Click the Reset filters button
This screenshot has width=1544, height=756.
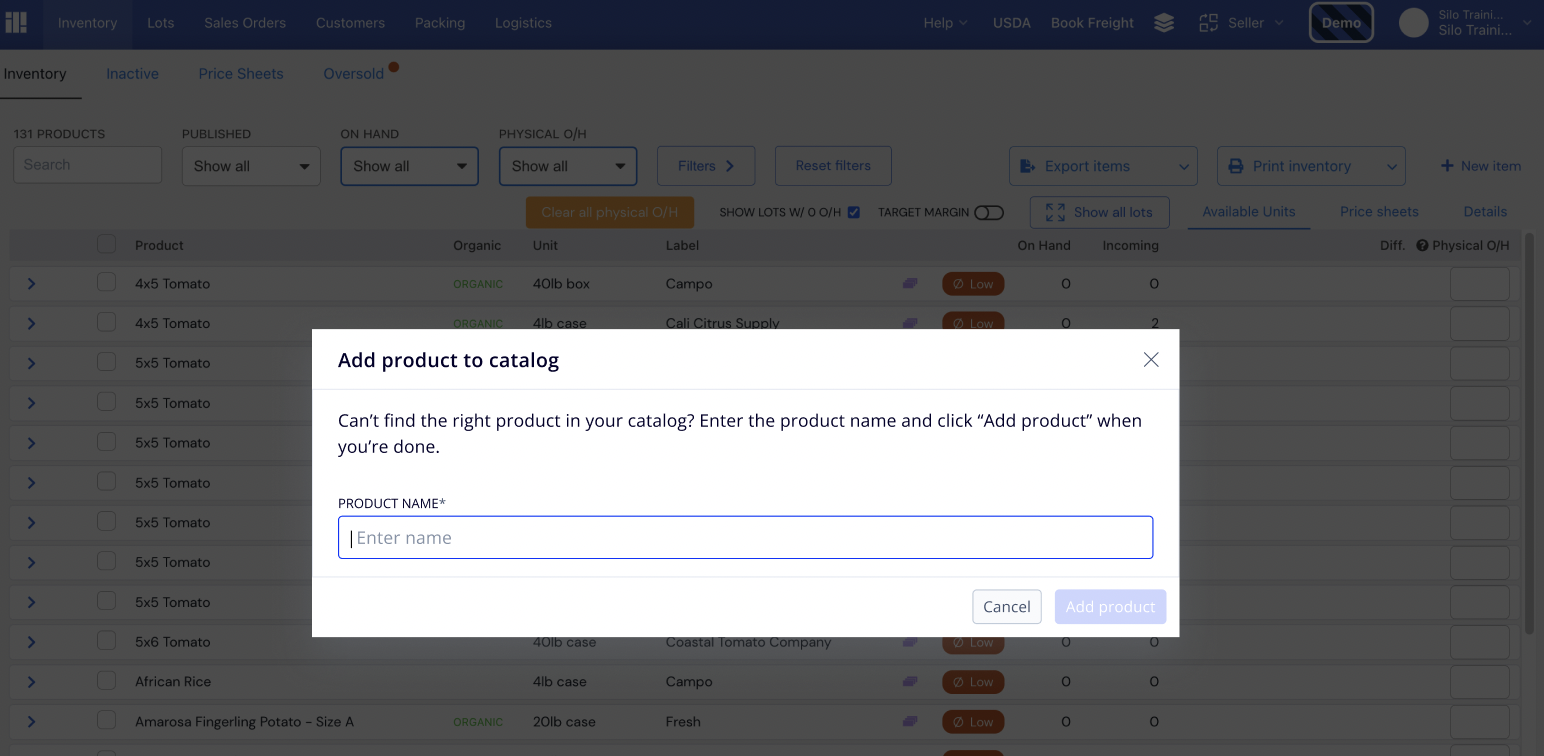[x=833, y=166]
